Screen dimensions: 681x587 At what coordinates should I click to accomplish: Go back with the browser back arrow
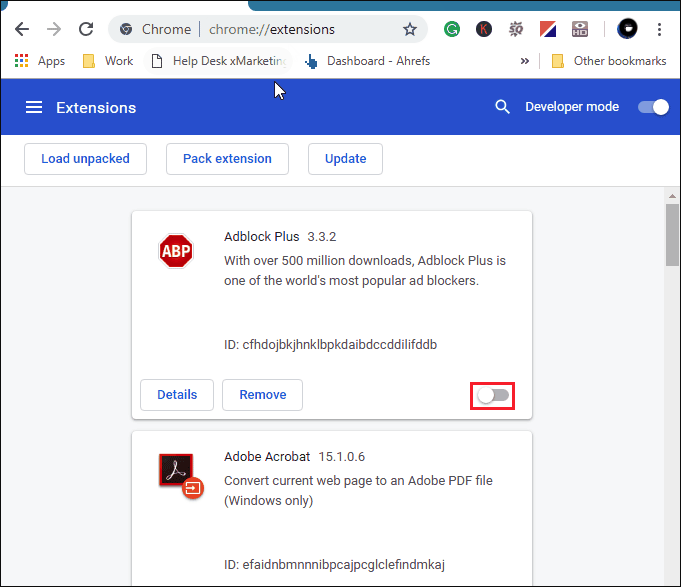(22, 30)
